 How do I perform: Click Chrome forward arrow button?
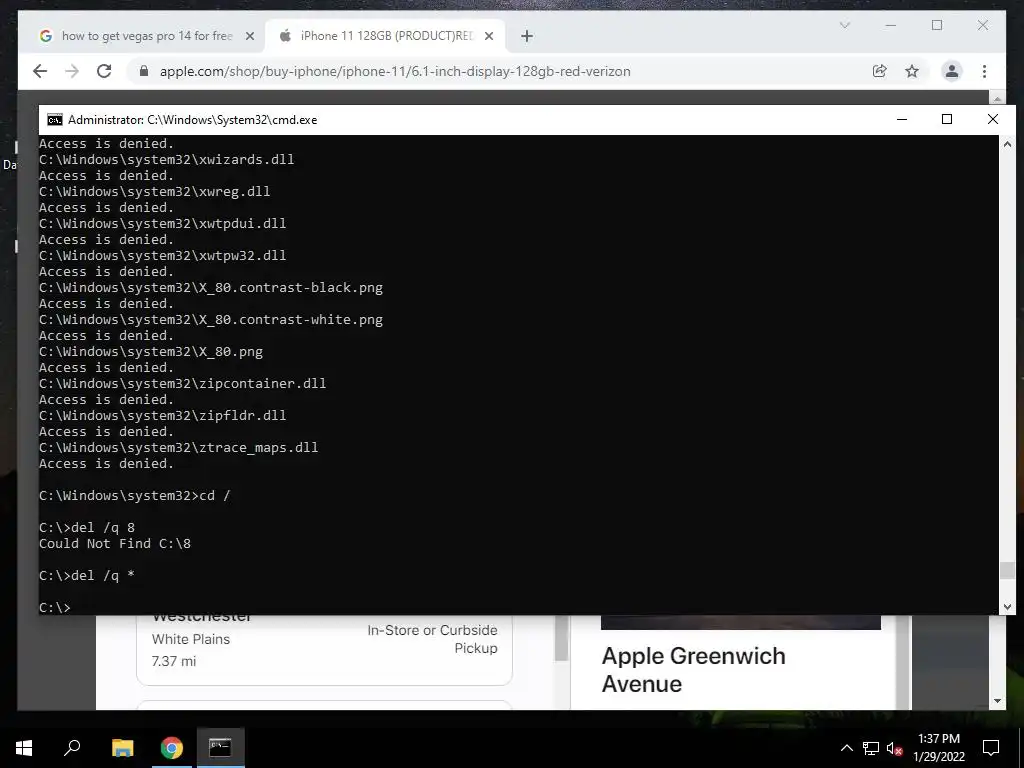click(x=72, y=71)
